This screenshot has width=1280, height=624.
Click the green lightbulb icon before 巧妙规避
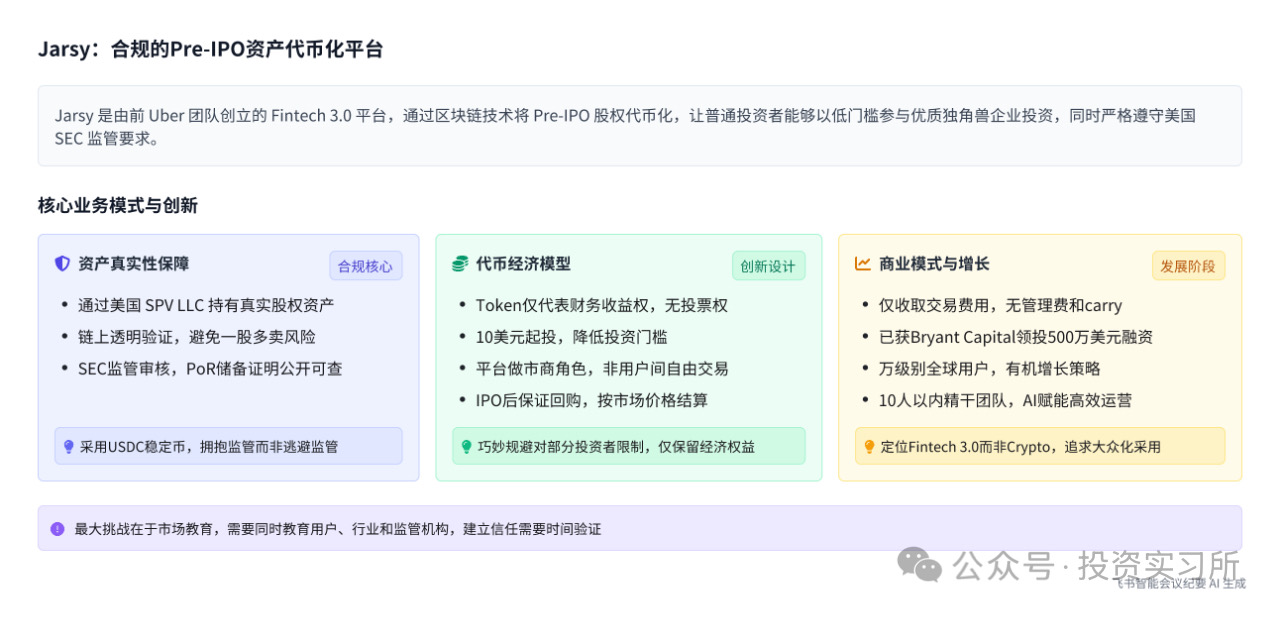coord(466,447)
